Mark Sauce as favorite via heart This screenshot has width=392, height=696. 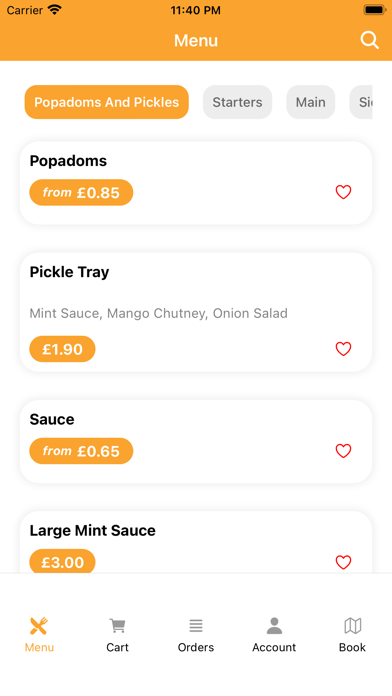pos(343,451)
